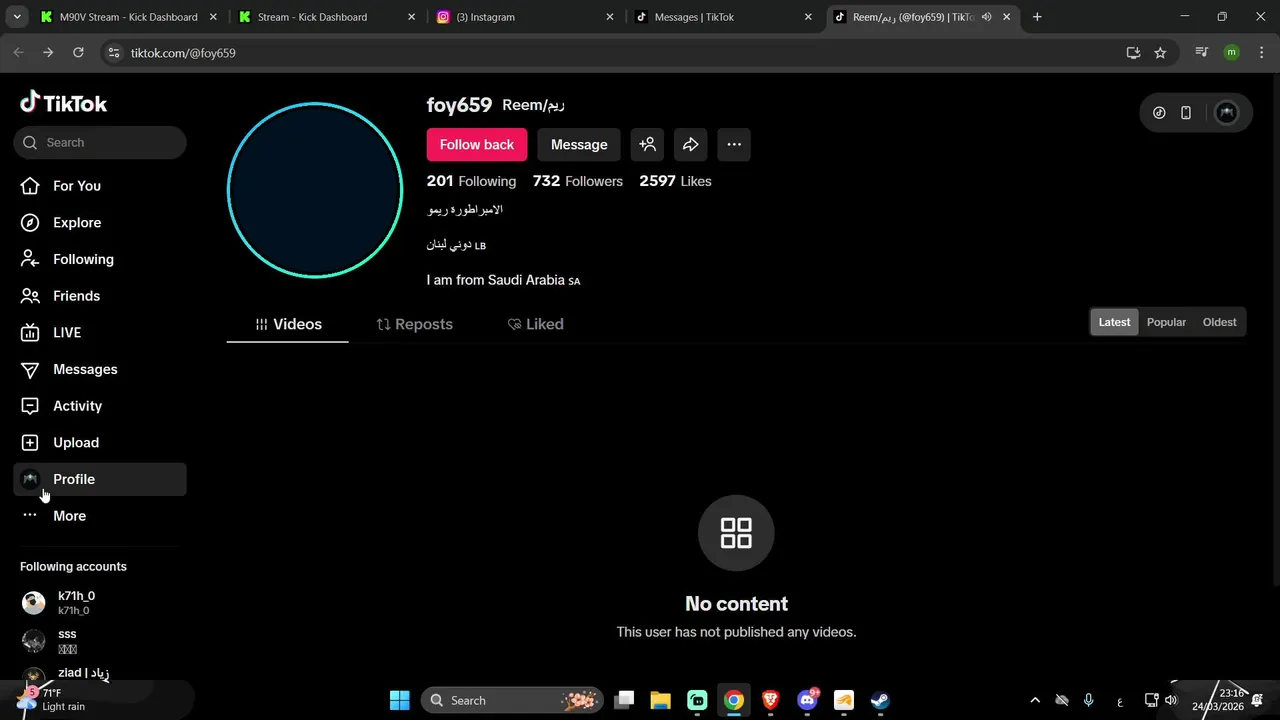The image size is (1280, 720).
Task: Reload the current page
Action: click(78, 53)
